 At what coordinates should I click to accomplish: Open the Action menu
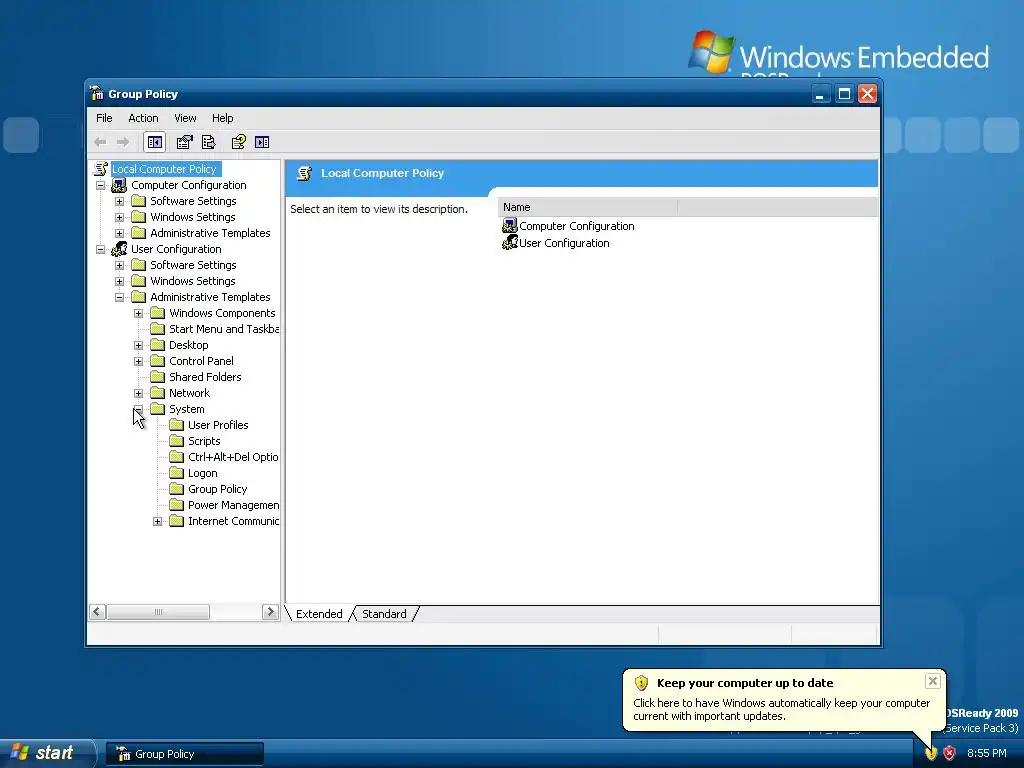point(143,118)
